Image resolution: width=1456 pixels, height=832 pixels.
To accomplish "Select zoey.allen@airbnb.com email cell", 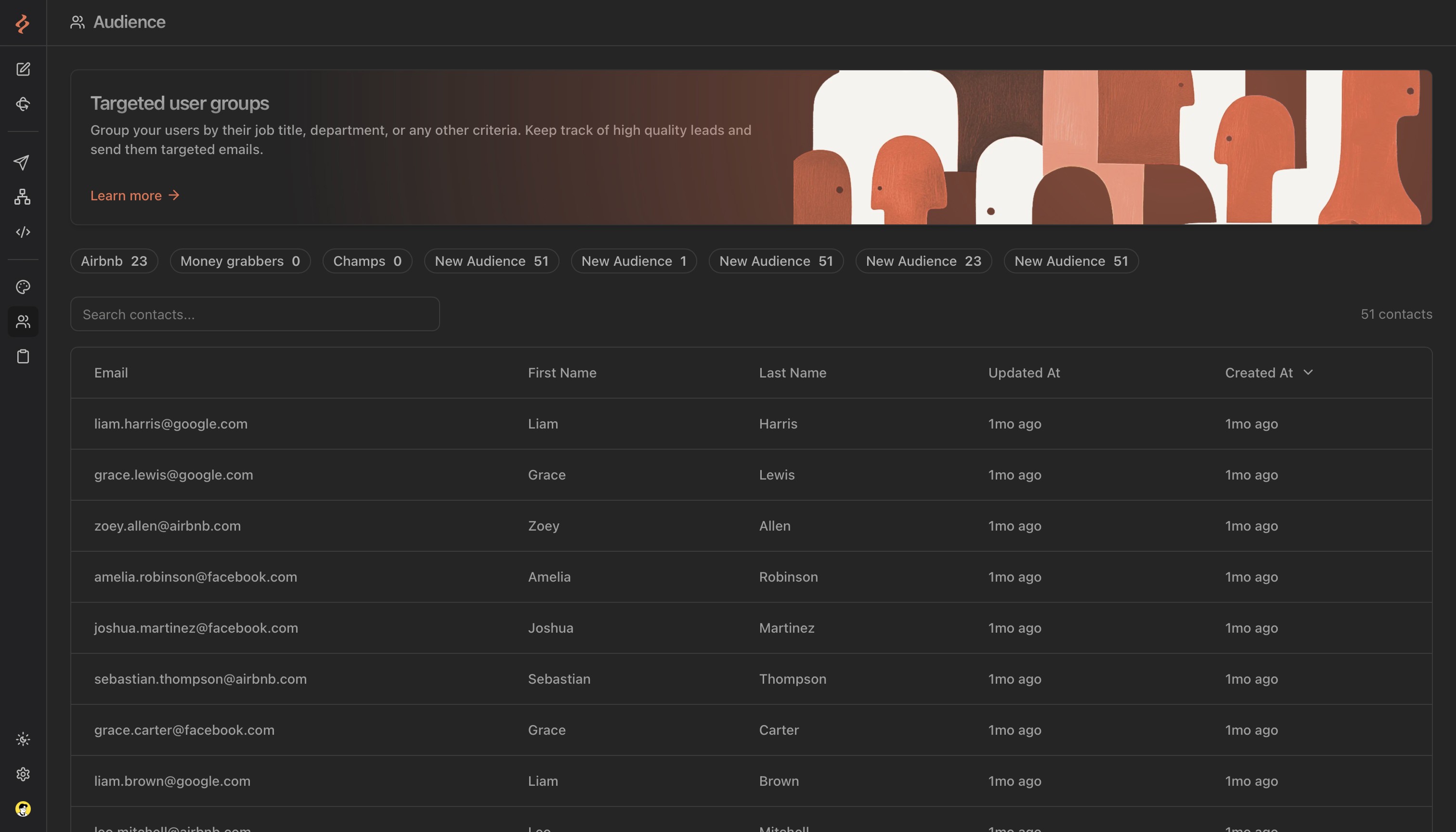I will click(x=168, y=526).
